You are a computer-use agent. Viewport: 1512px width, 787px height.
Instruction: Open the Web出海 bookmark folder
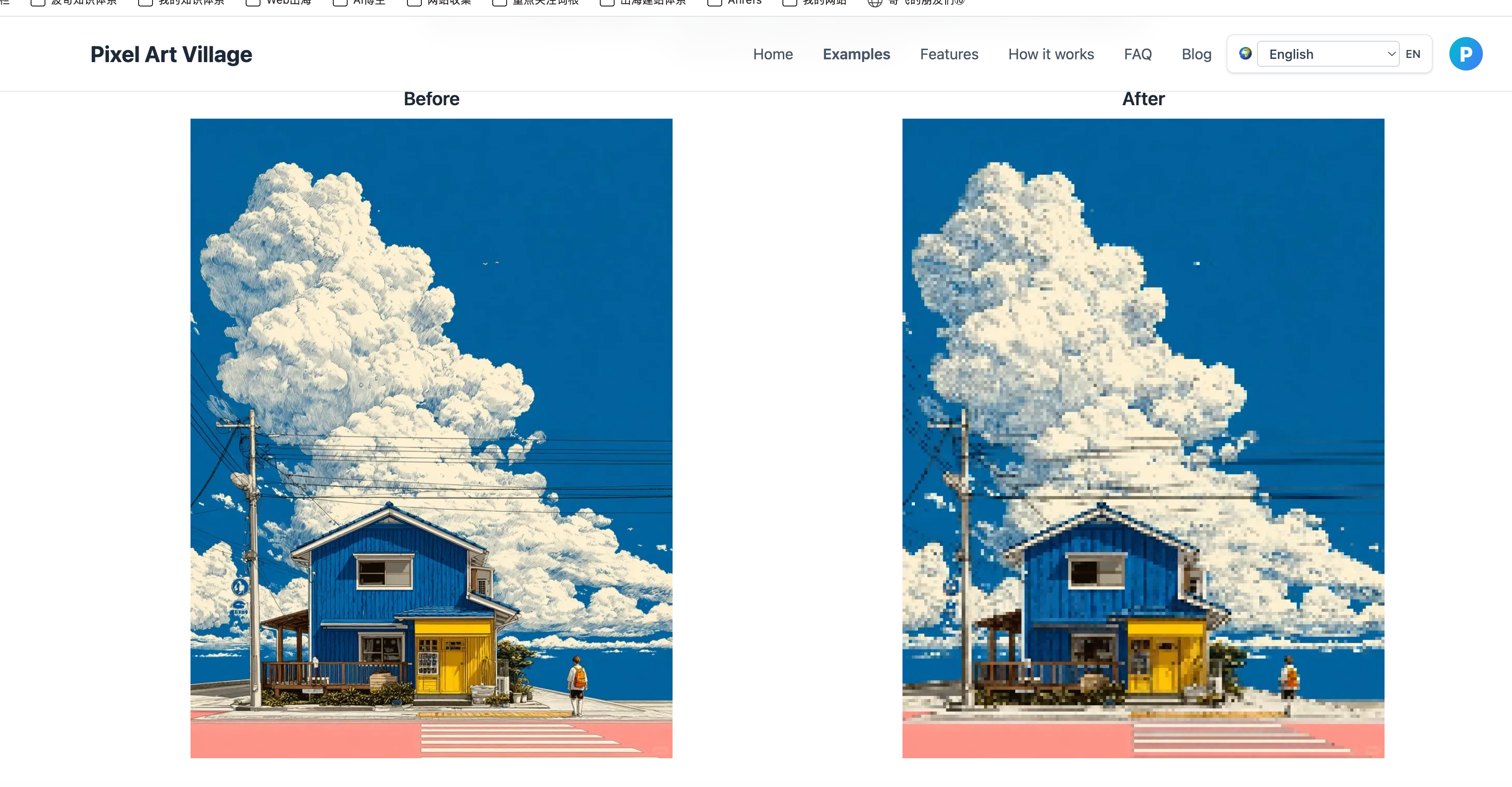tap(279, 2)
